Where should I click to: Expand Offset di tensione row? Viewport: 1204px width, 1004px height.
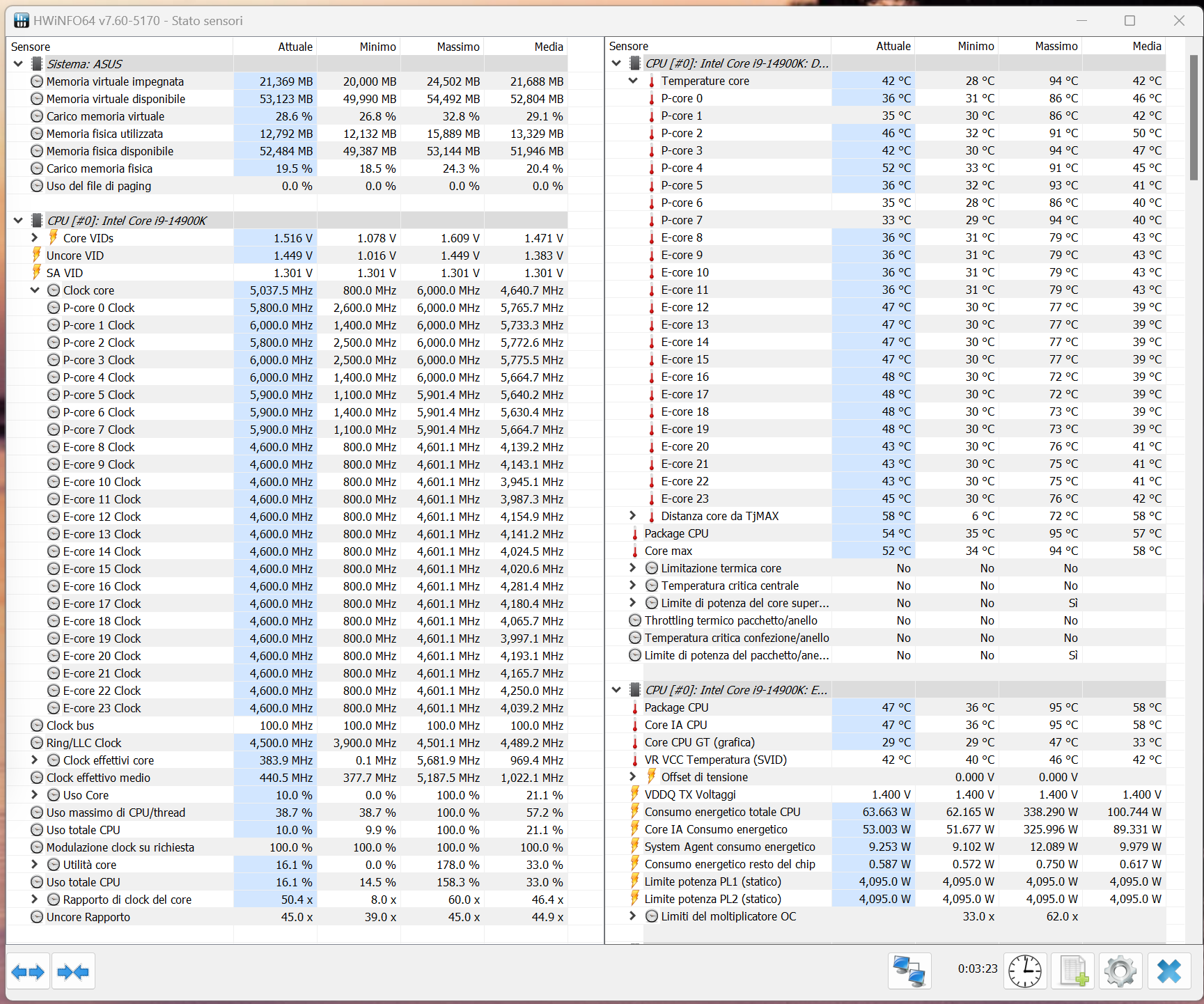tap(633, 777)
